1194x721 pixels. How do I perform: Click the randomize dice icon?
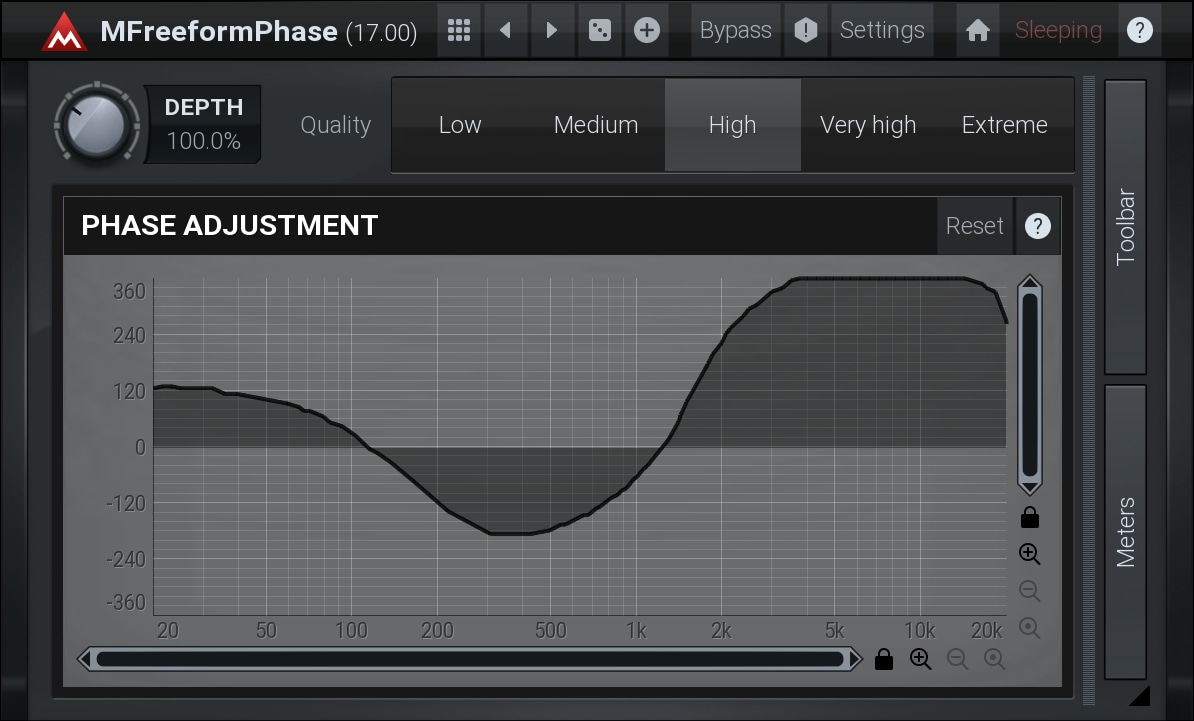(599, 30)
